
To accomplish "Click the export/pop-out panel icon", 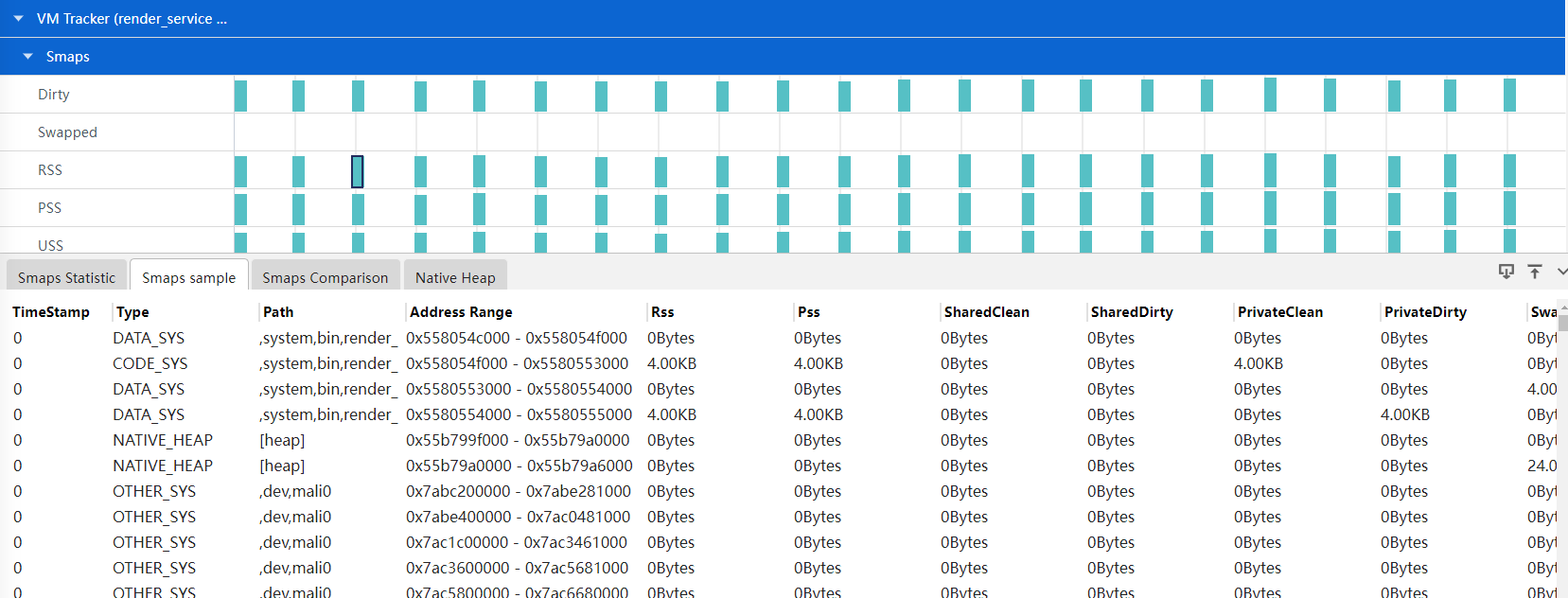I will click(1506, 272).
